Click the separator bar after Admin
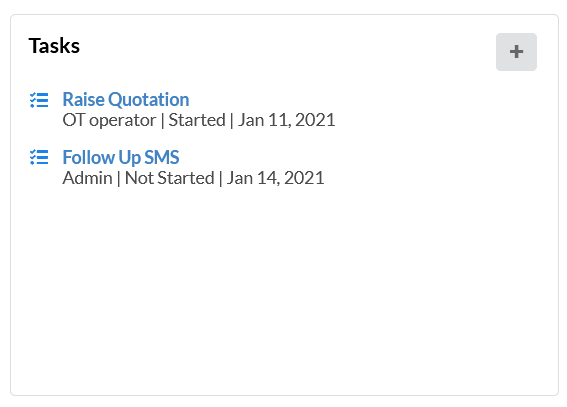The height and width of the screenshot is (407, 567). click(x=118, y=178)
